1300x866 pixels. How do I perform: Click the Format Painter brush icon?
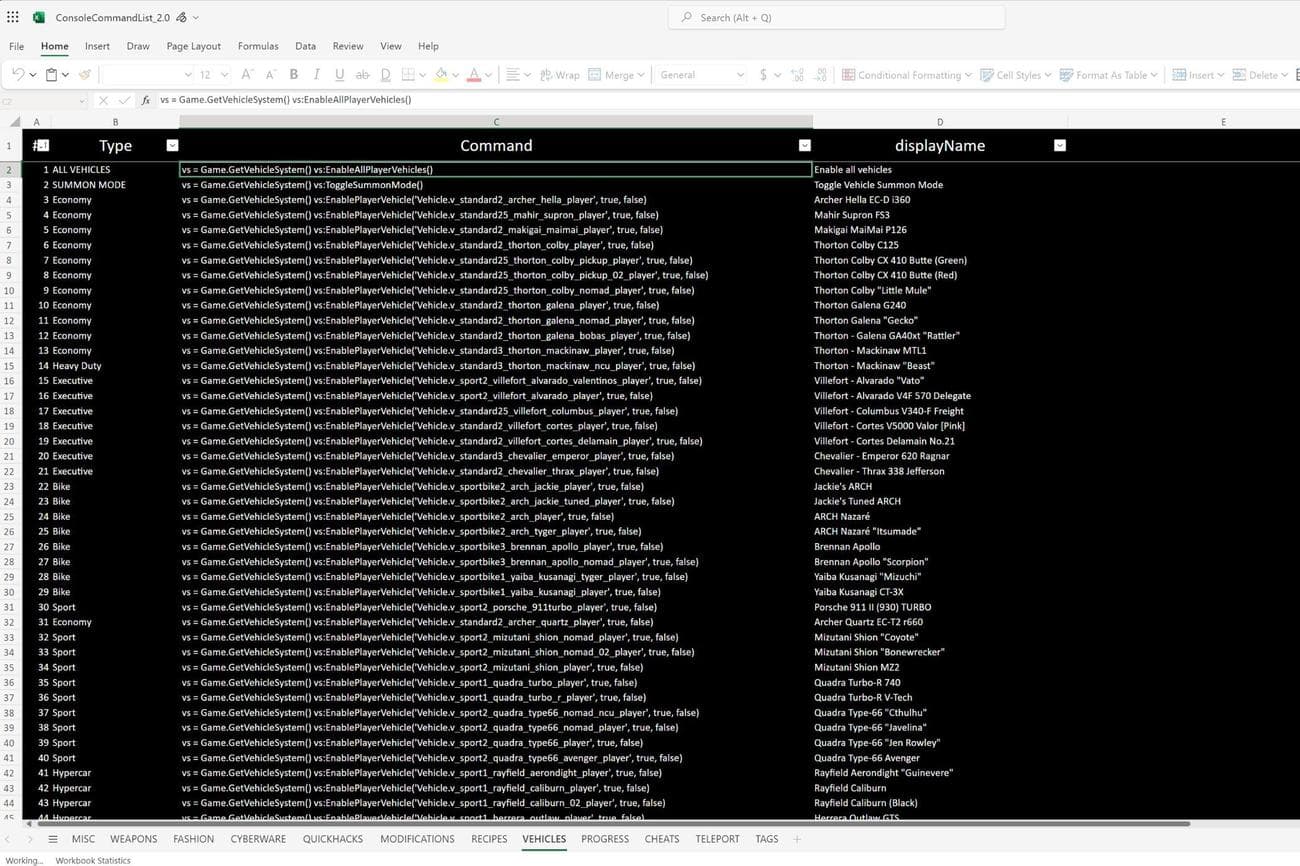click(x=85, y=75)
